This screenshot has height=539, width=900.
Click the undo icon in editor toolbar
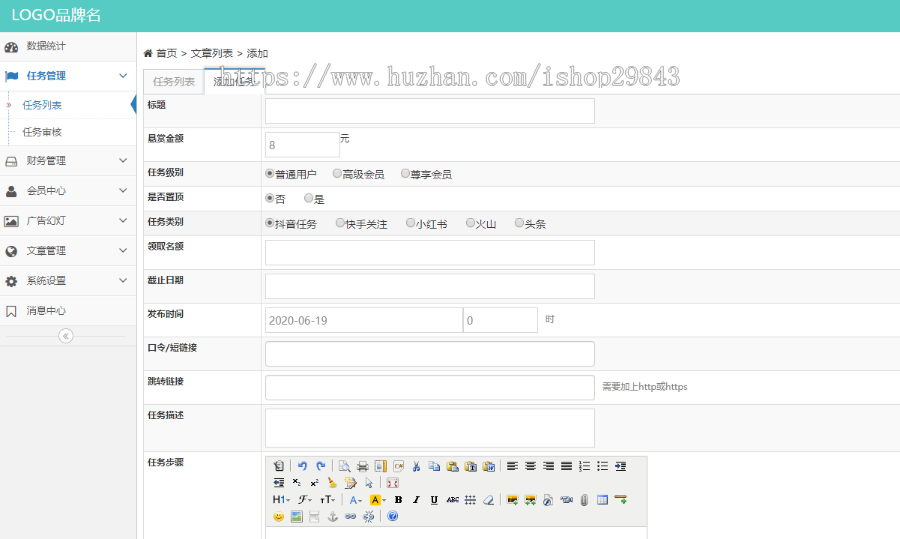coord(302,466)
